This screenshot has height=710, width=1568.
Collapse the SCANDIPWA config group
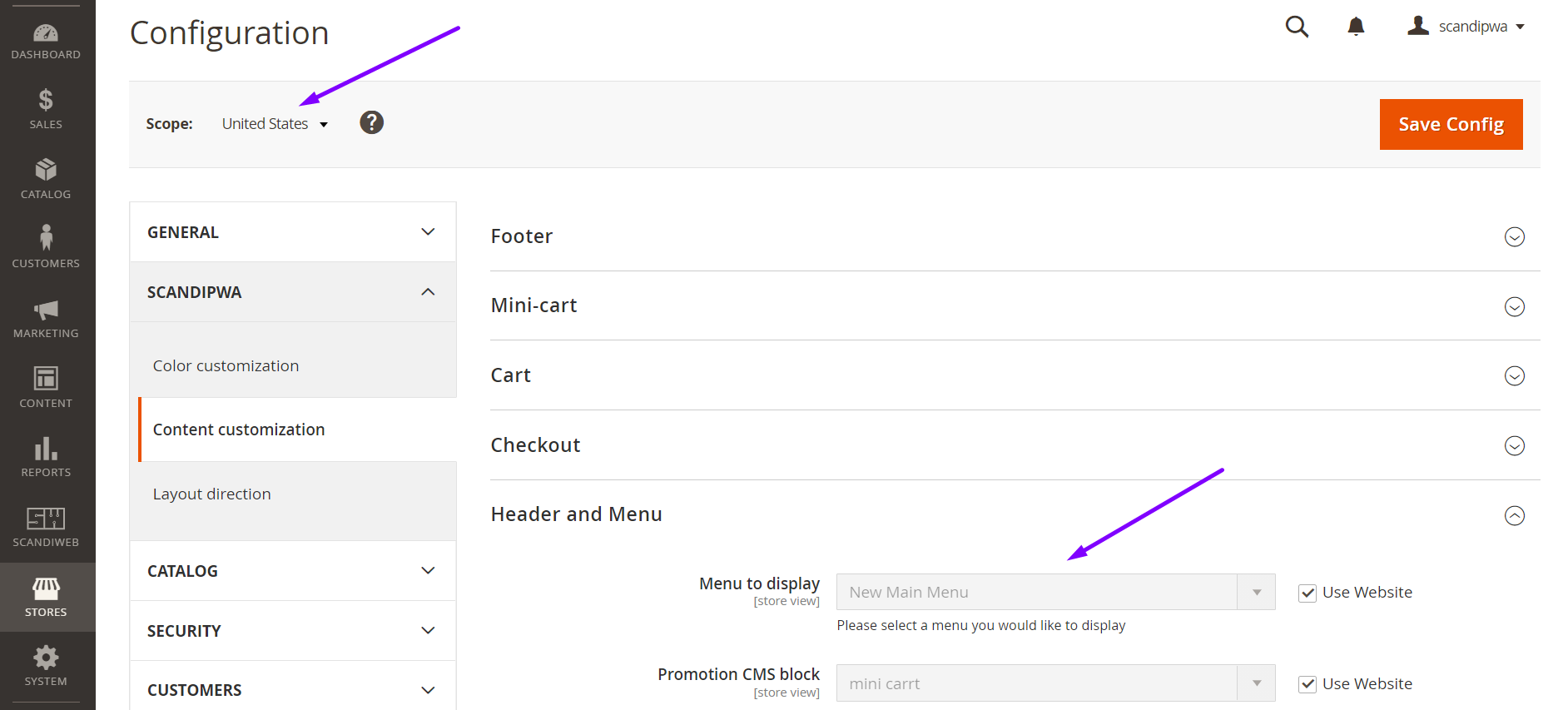point(293,292)
